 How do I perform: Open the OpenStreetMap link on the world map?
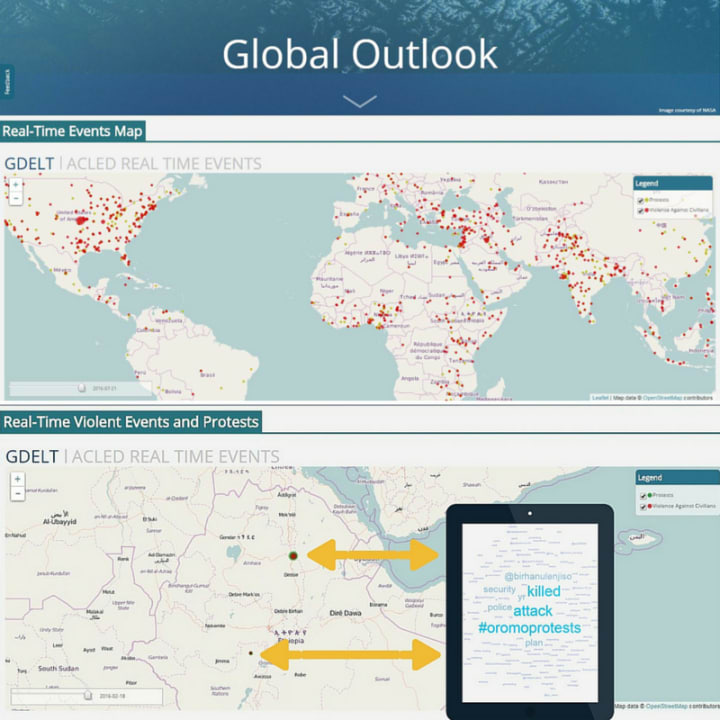(662, 398)
